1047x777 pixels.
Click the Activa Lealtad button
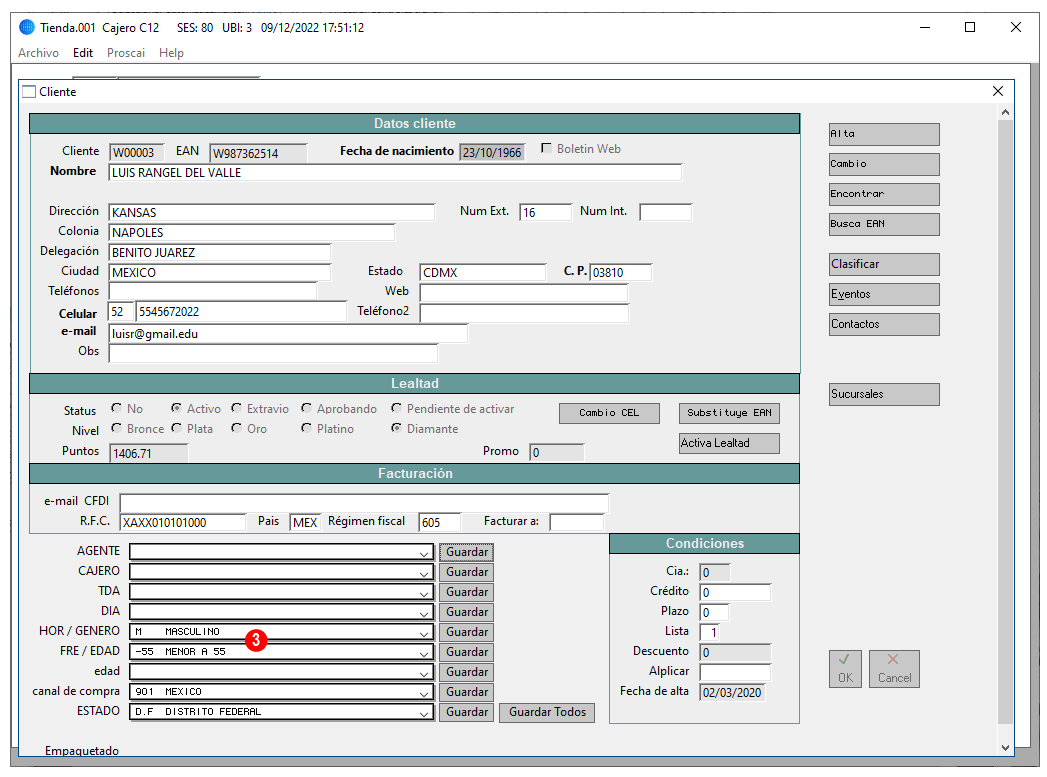point(729,443)
